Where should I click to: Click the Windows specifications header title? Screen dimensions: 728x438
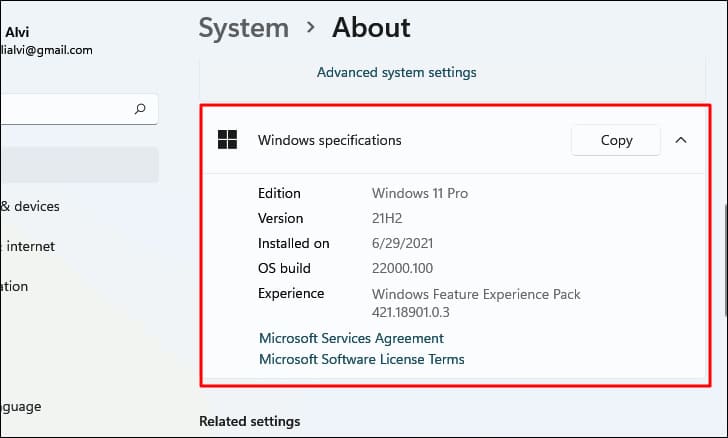tap(329, 140)
